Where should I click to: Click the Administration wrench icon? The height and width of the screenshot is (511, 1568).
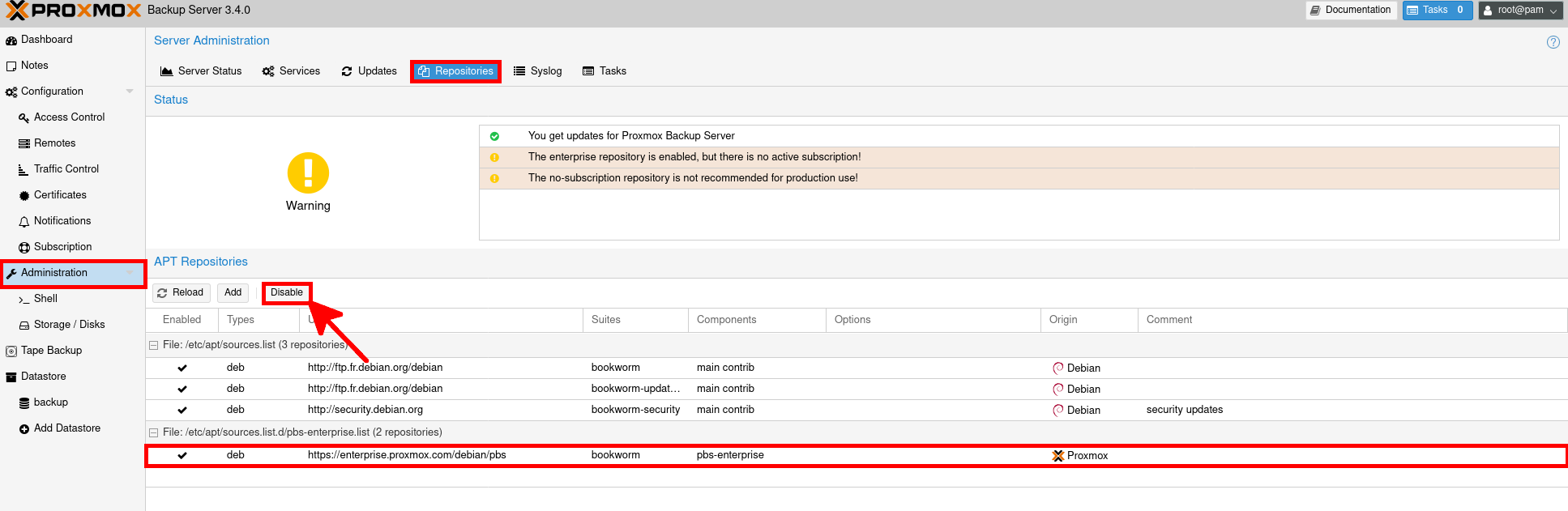coord(11,273)
